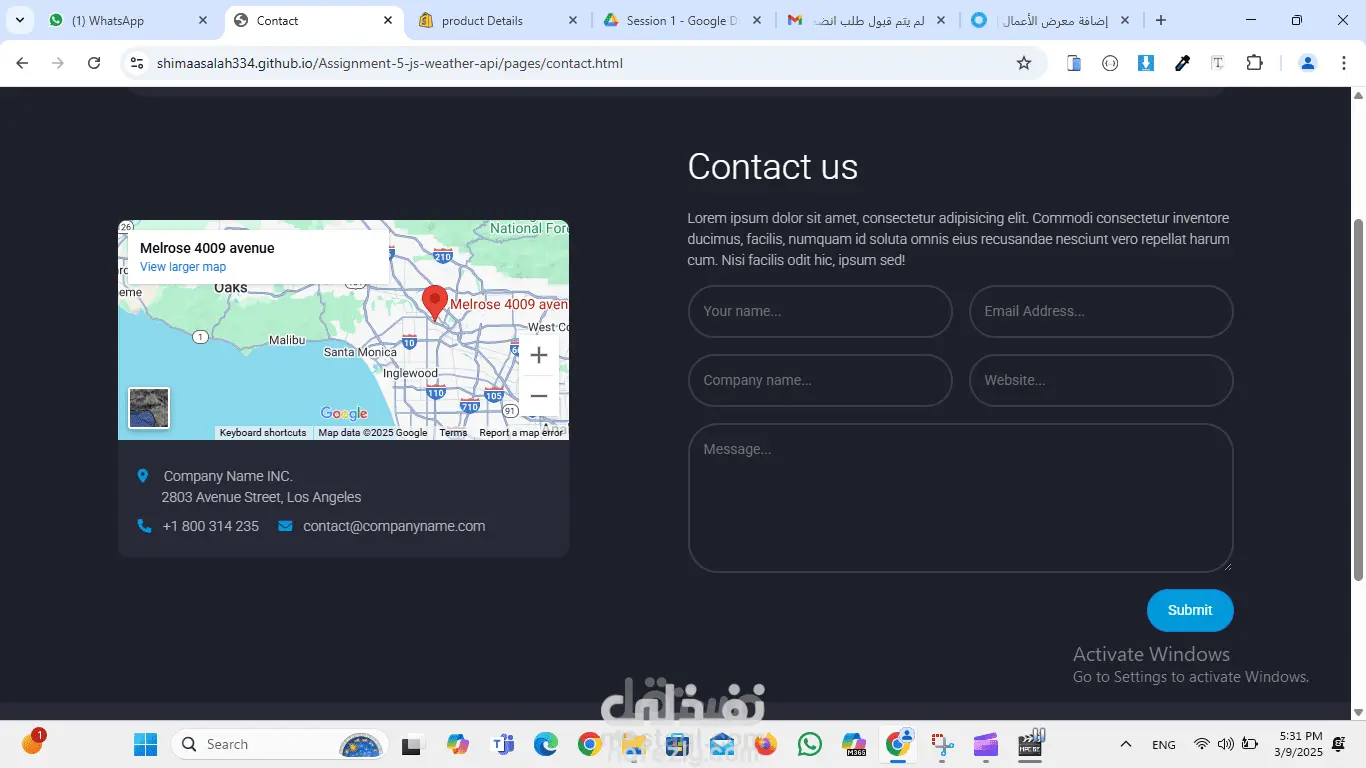The image size is (1366, 768).
Task: Open the ENG language indicator
Action: tap(1164, 745)
